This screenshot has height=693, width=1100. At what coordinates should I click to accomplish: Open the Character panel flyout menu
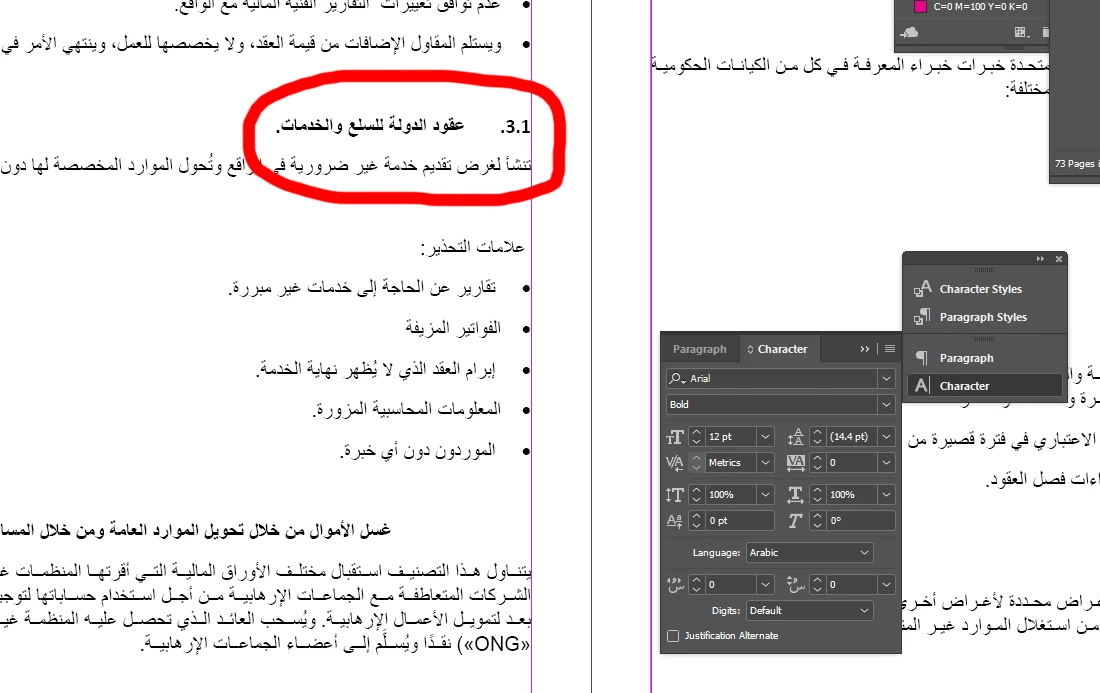tap(890, 349)
